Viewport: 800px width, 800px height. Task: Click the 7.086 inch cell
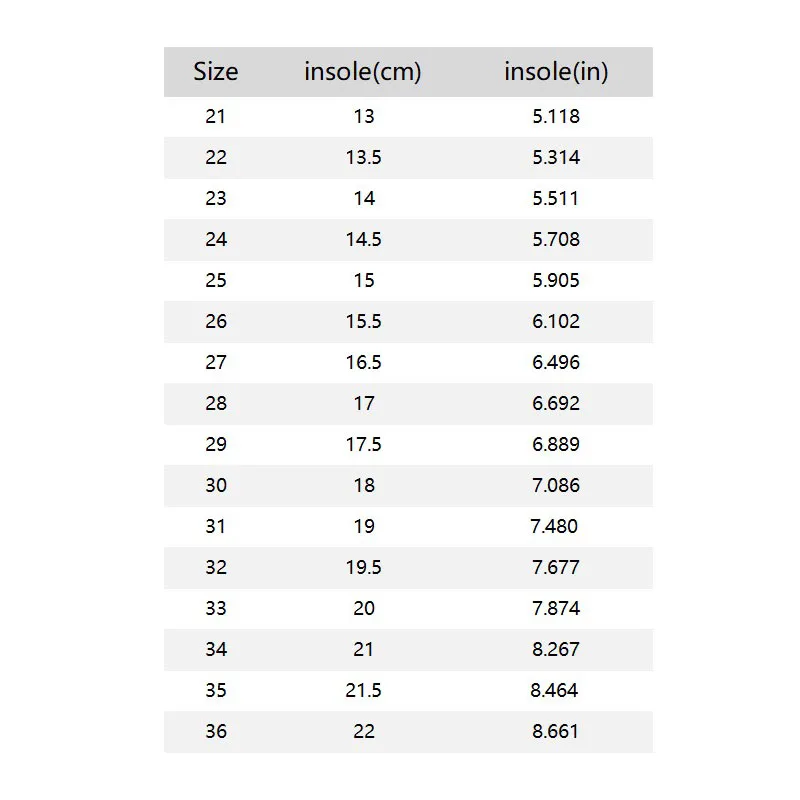click(556, 485)
